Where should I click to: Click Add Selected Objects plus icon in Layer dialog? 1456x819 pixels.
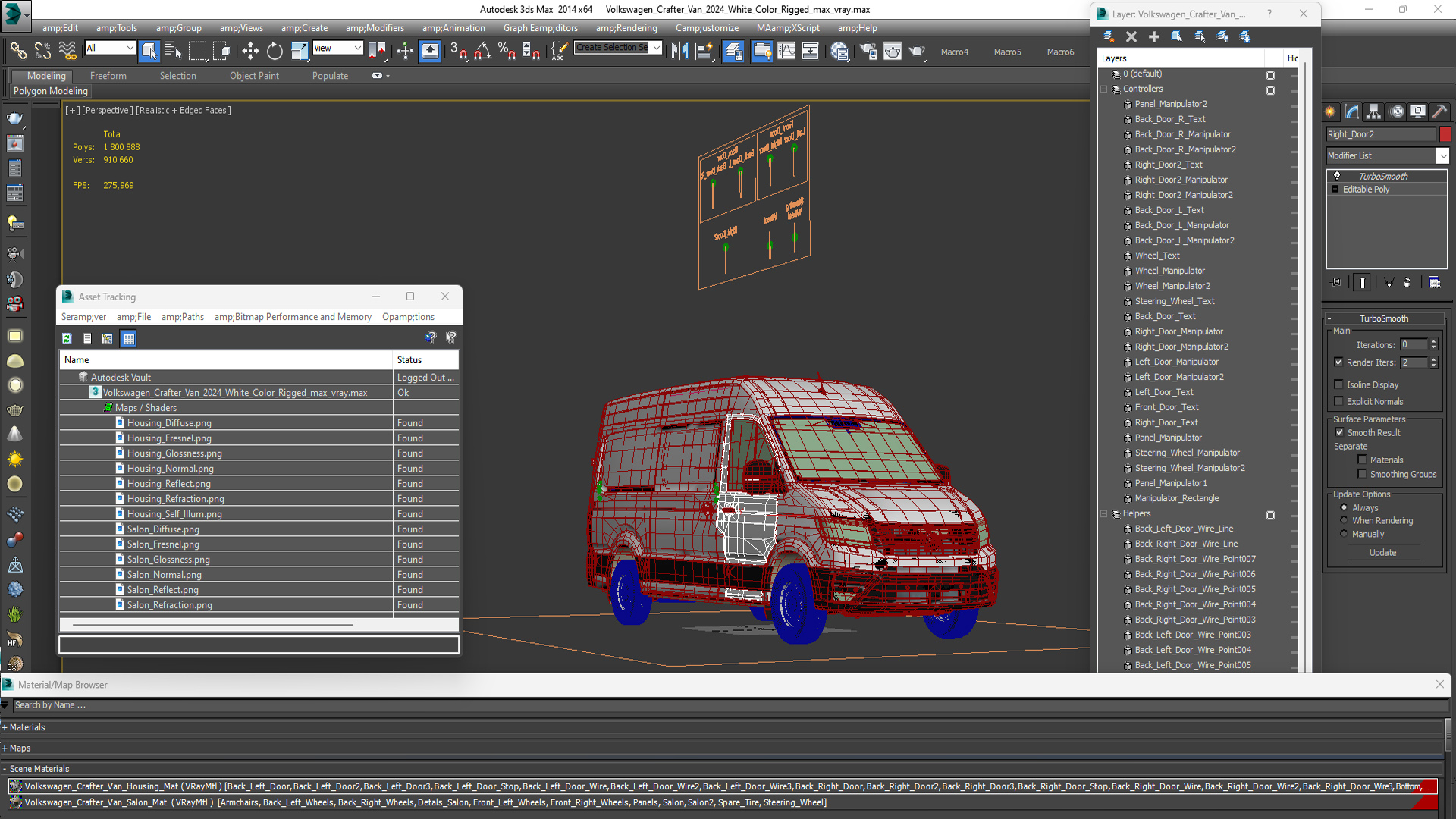[1153, 36]
